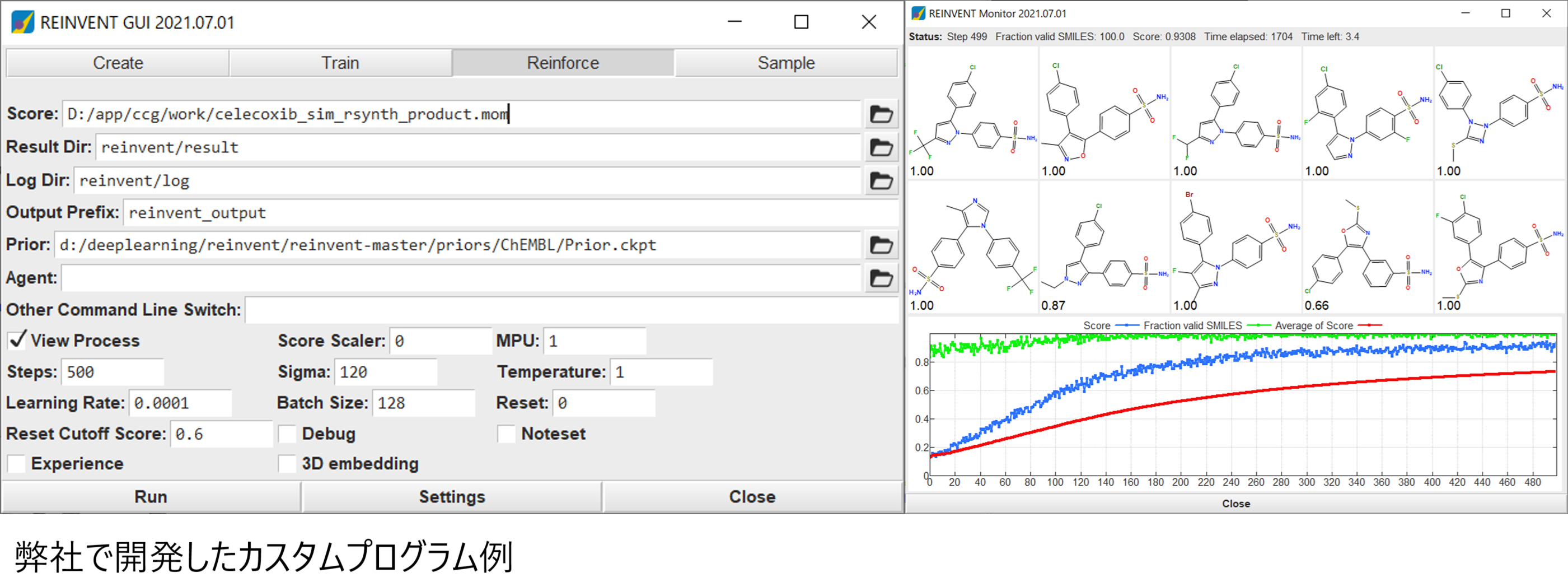The image size is (1568, 582).
Task: Click the Score: 0.9308 status text
Action: 1164,36
